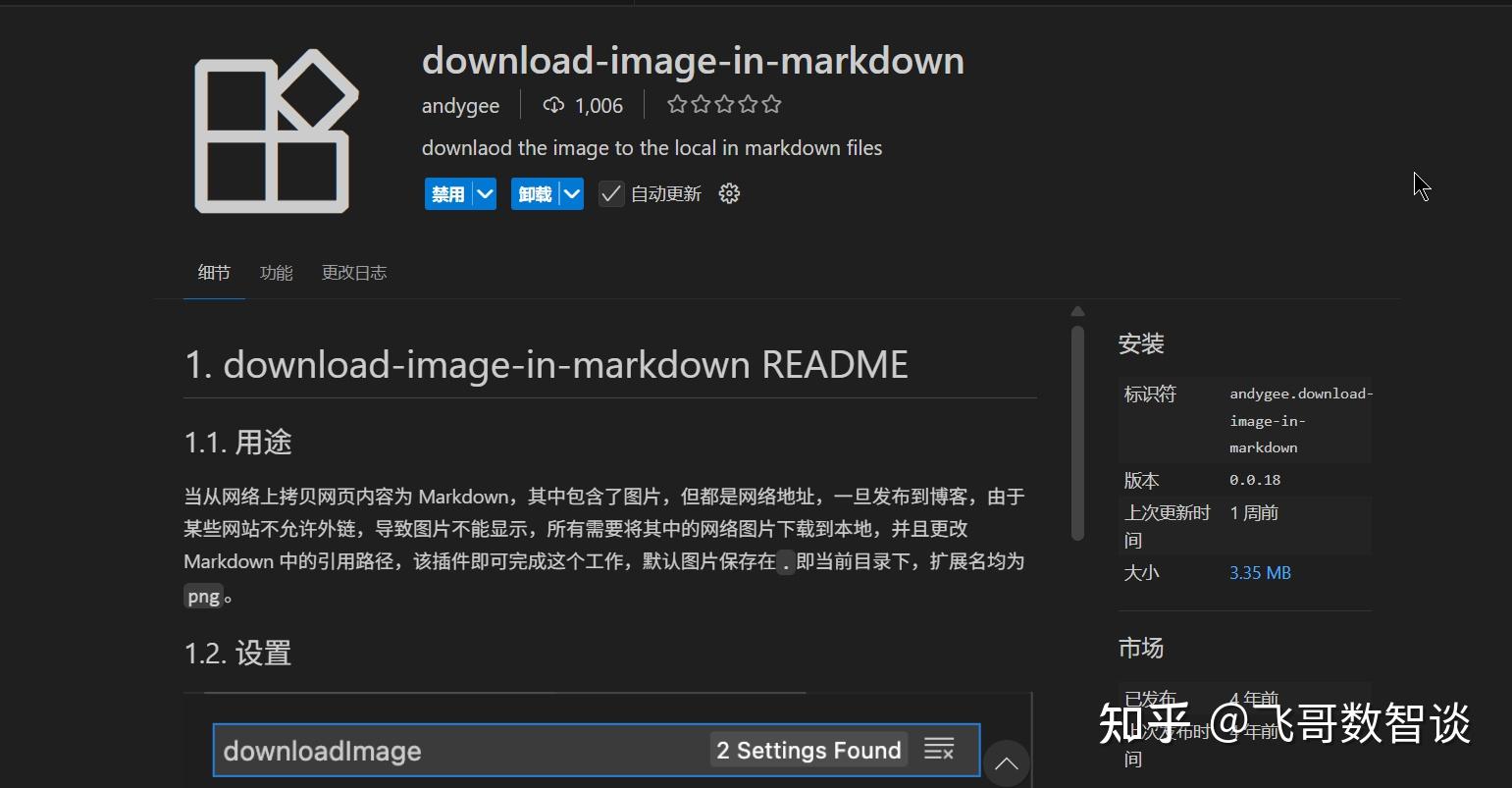
Task: Open the andygee publisher link
Action: tap(460, 105)
